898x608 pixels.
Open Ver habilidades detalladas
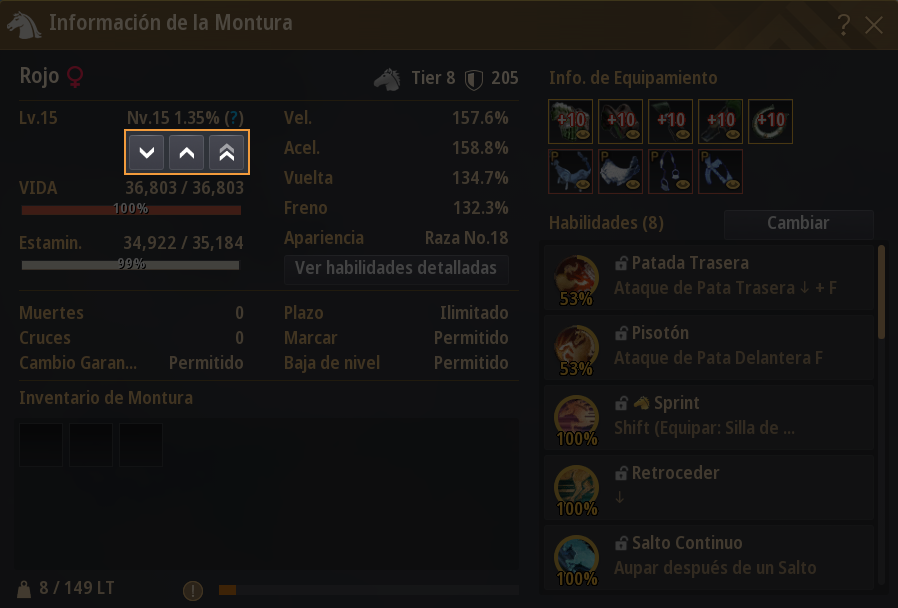(x=396, y=269)
